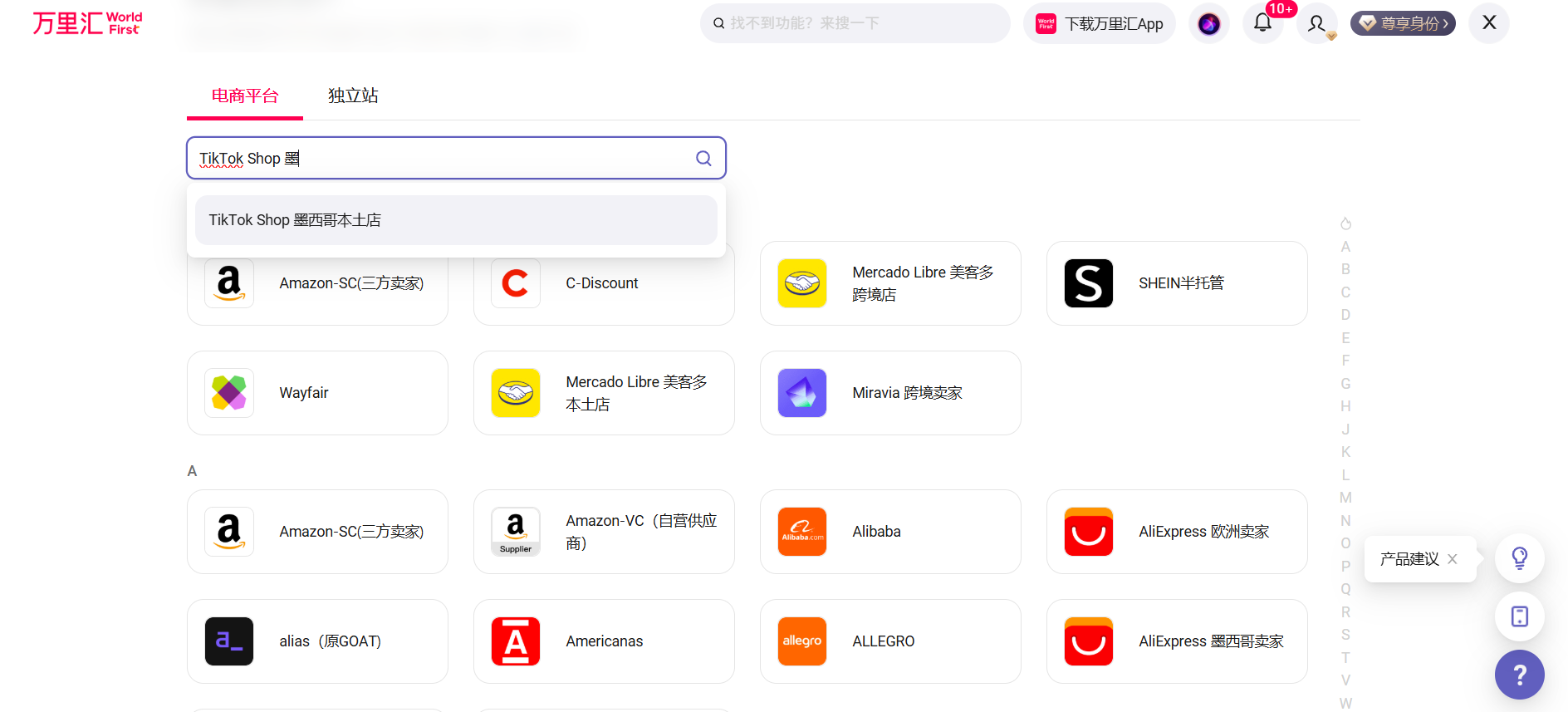
Task: Jump to letter M in alphabet index
Action: pyautogui.click(x=1345, y=498)
